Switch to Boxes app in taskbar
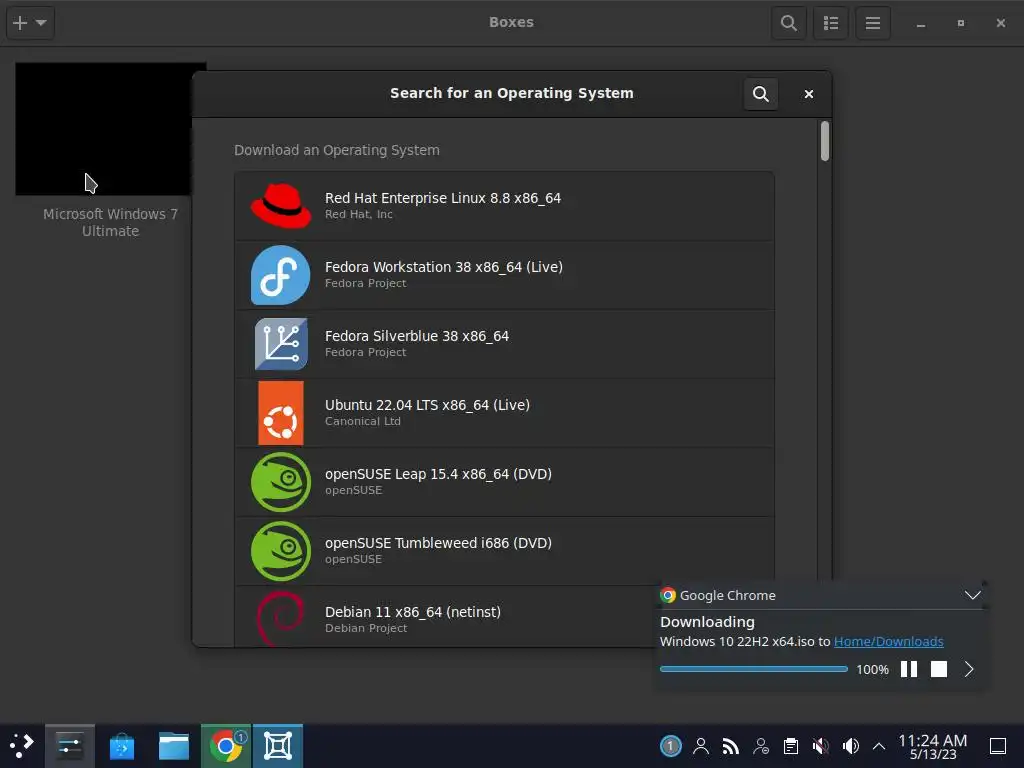 click(x=278, y=746)
